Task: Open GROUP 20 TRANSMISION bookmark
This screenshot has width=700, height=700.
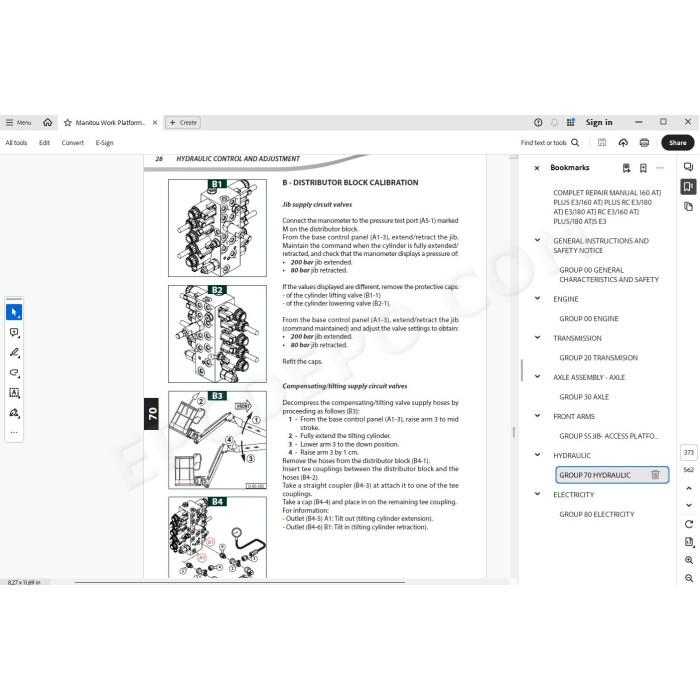Action: [x=598, y=358]
